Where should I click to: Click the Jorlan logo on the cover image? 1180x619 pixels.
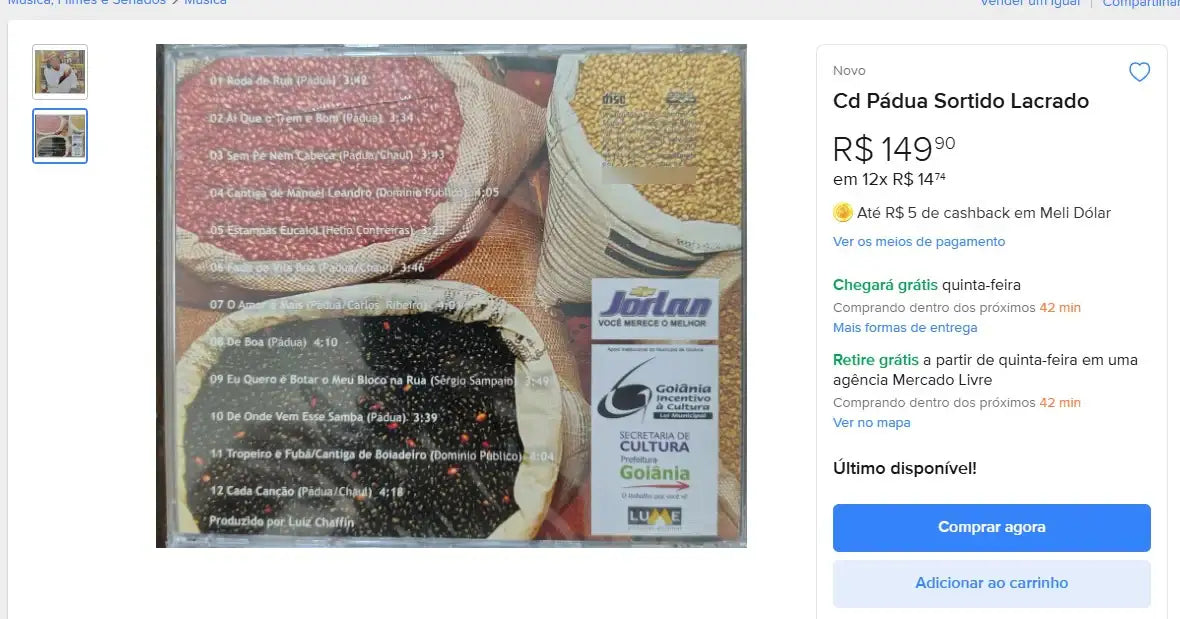coord(655,307)
